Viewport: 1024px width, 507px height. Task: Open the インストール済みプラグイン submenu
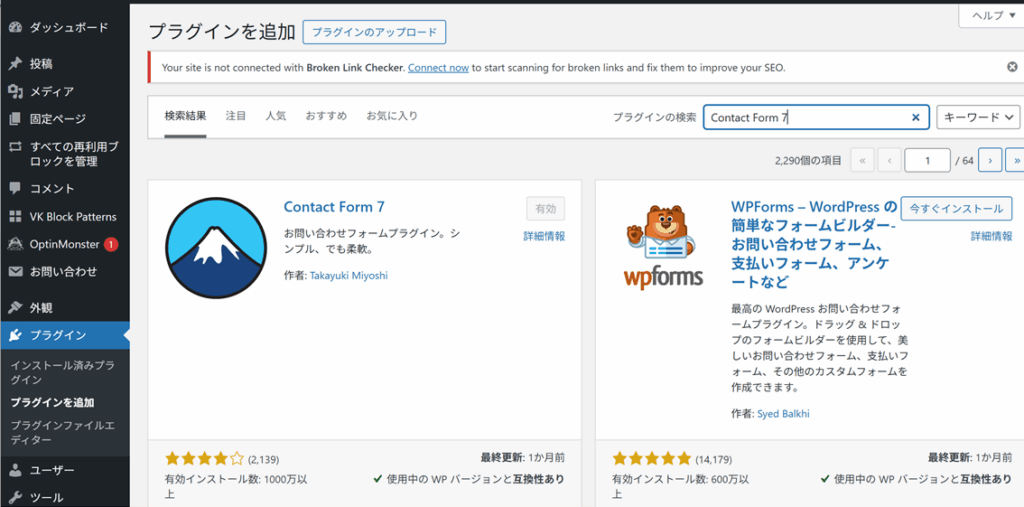click(63, 372)
